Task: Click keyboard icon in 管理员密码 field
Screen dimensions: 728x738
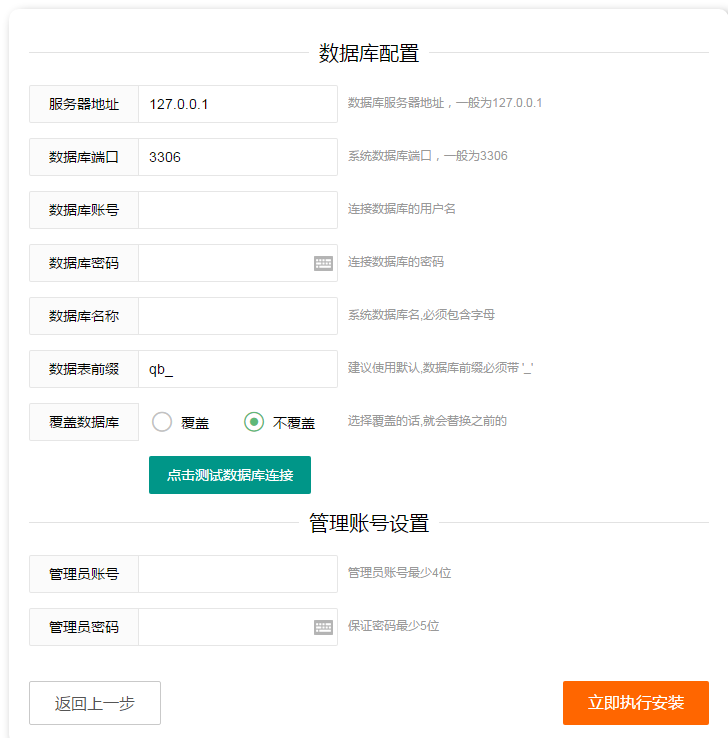Action: point(323,627)
